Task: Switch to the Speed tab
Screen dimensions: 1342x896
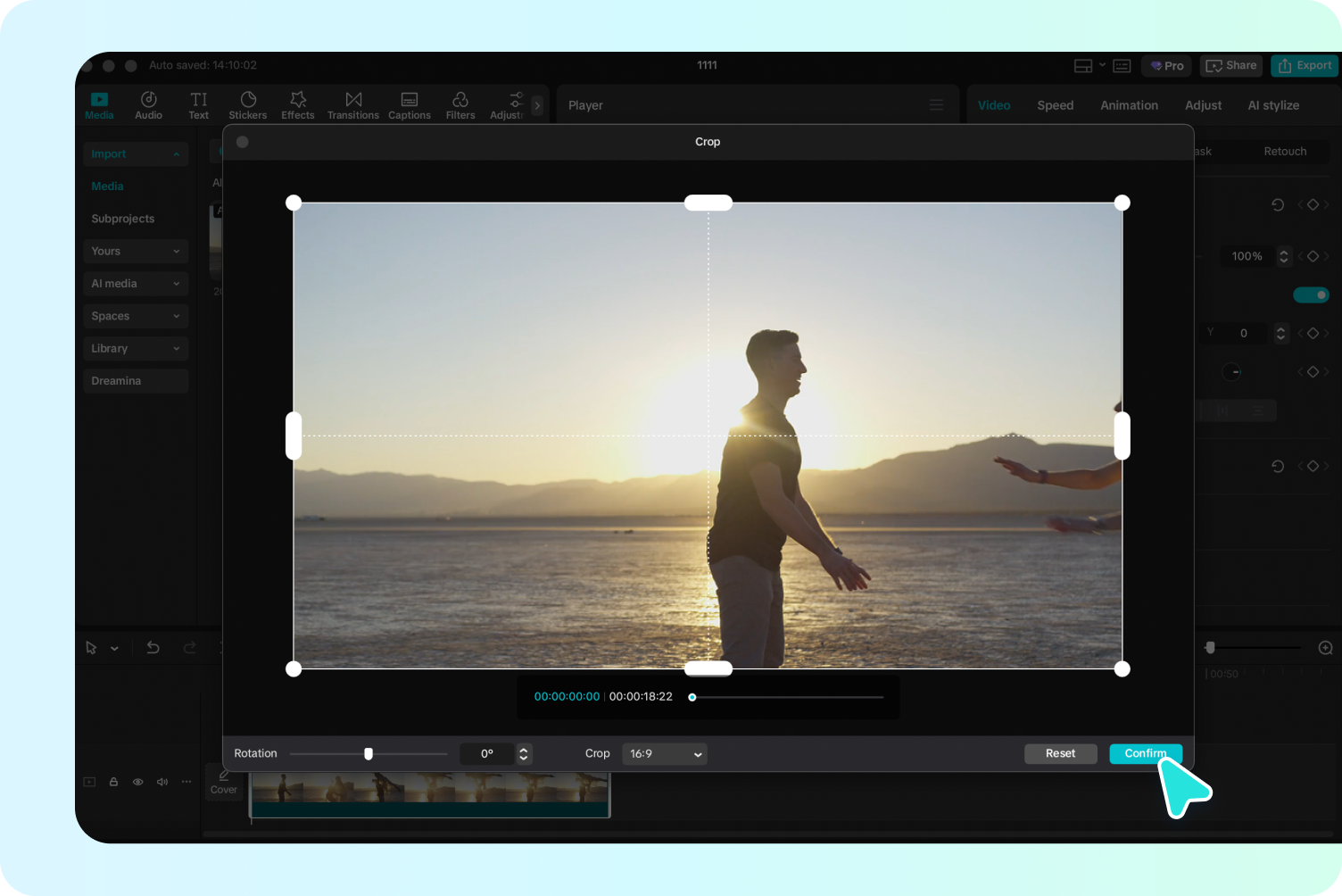Action: point(1055,104)
